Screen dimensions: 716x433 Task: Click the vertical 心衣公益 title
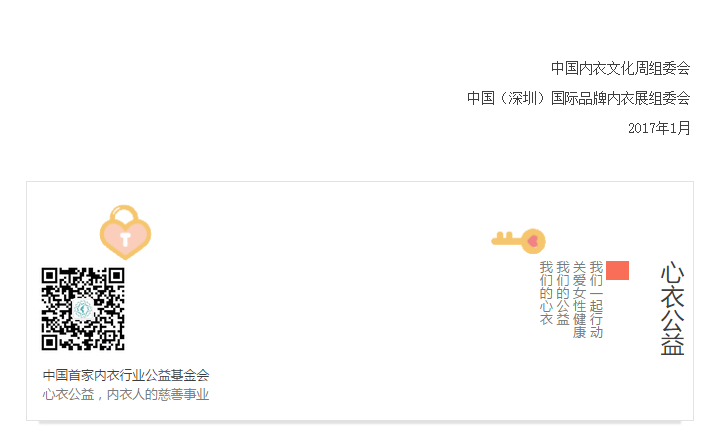tap(672, 308)
